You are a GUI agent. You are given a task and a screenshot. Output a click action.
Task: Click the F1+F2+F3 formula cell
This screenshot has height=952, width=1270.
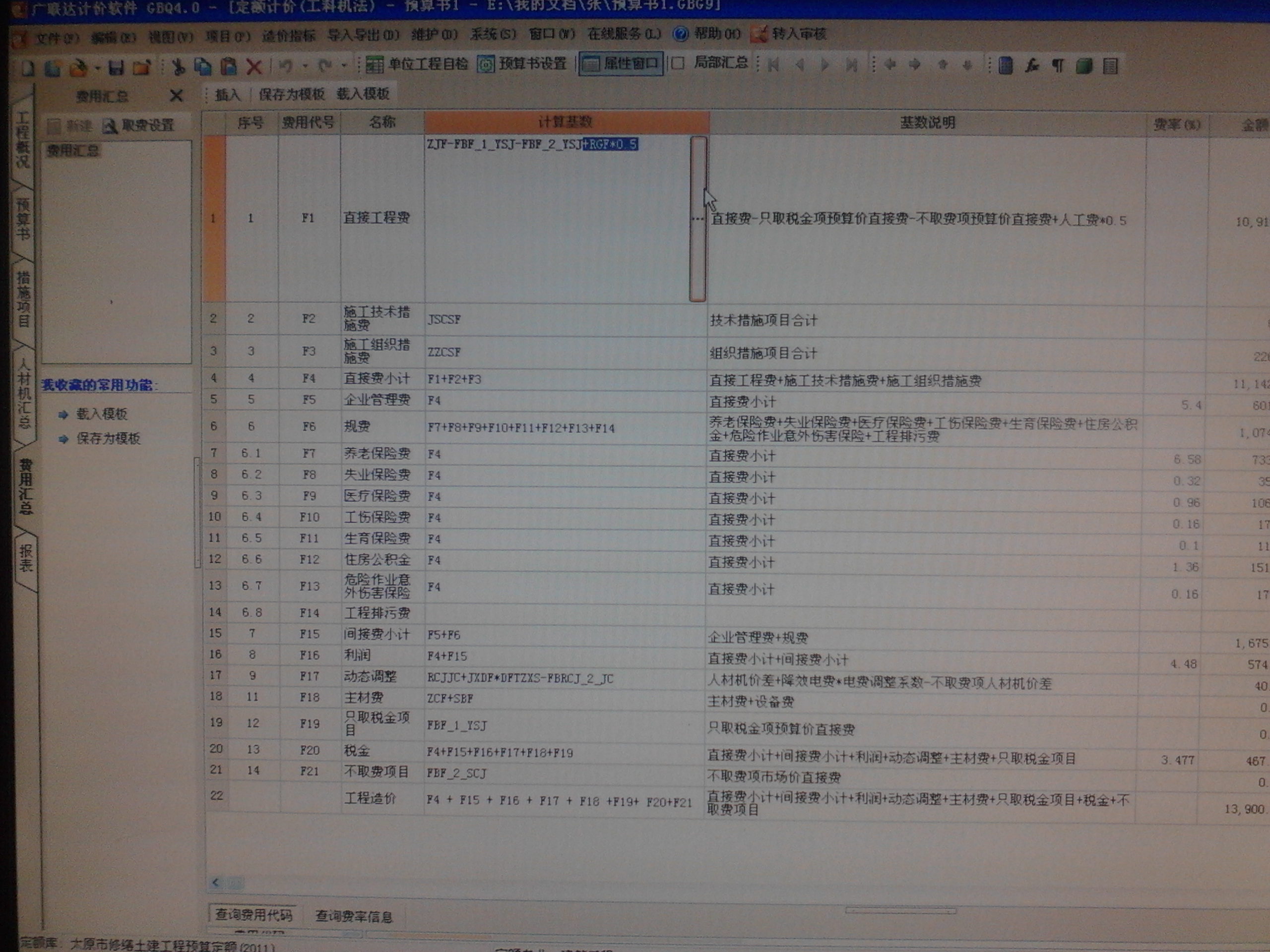(566, 379)
